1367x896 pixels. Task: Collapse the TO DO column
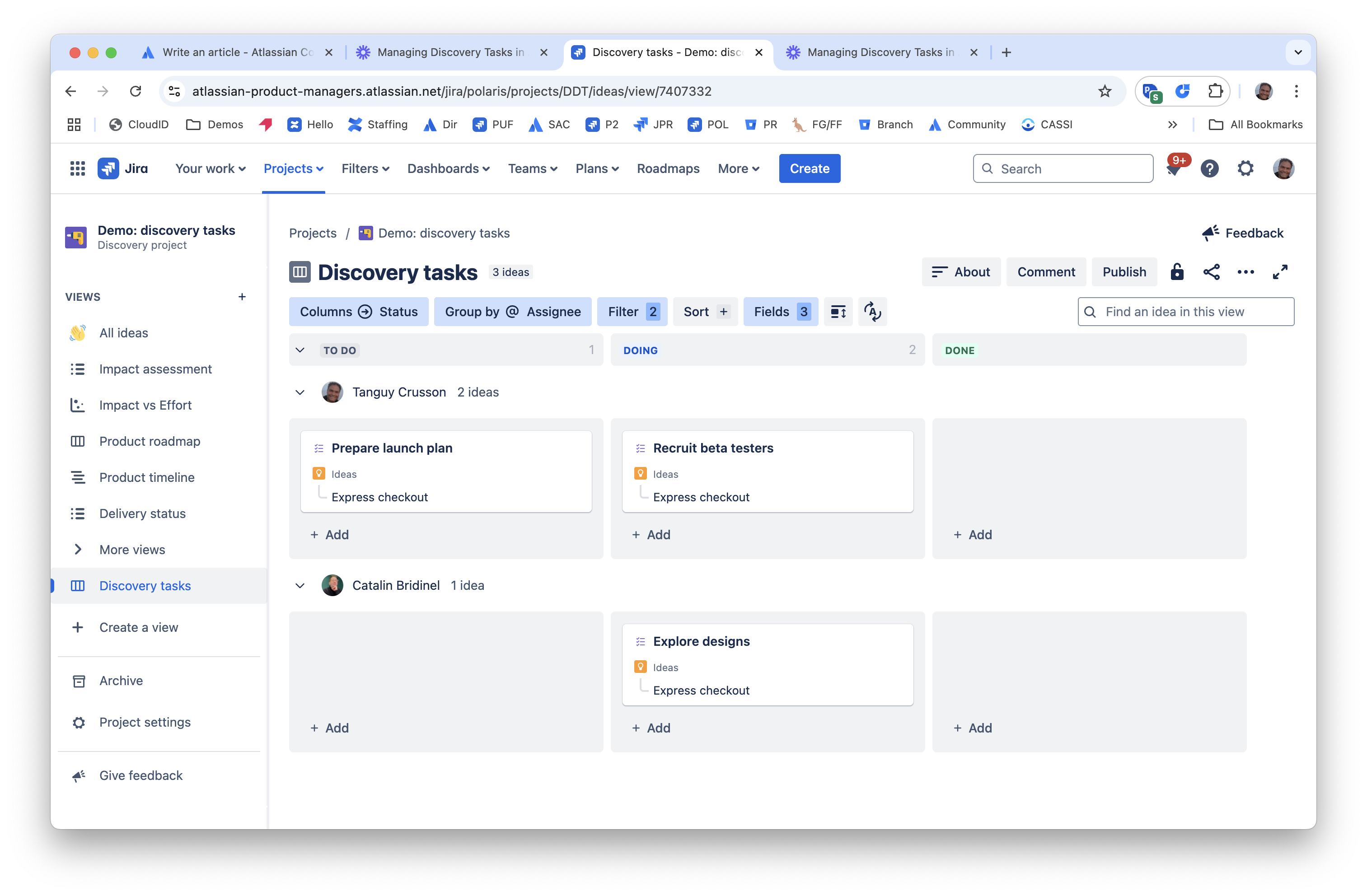(300, 350)
